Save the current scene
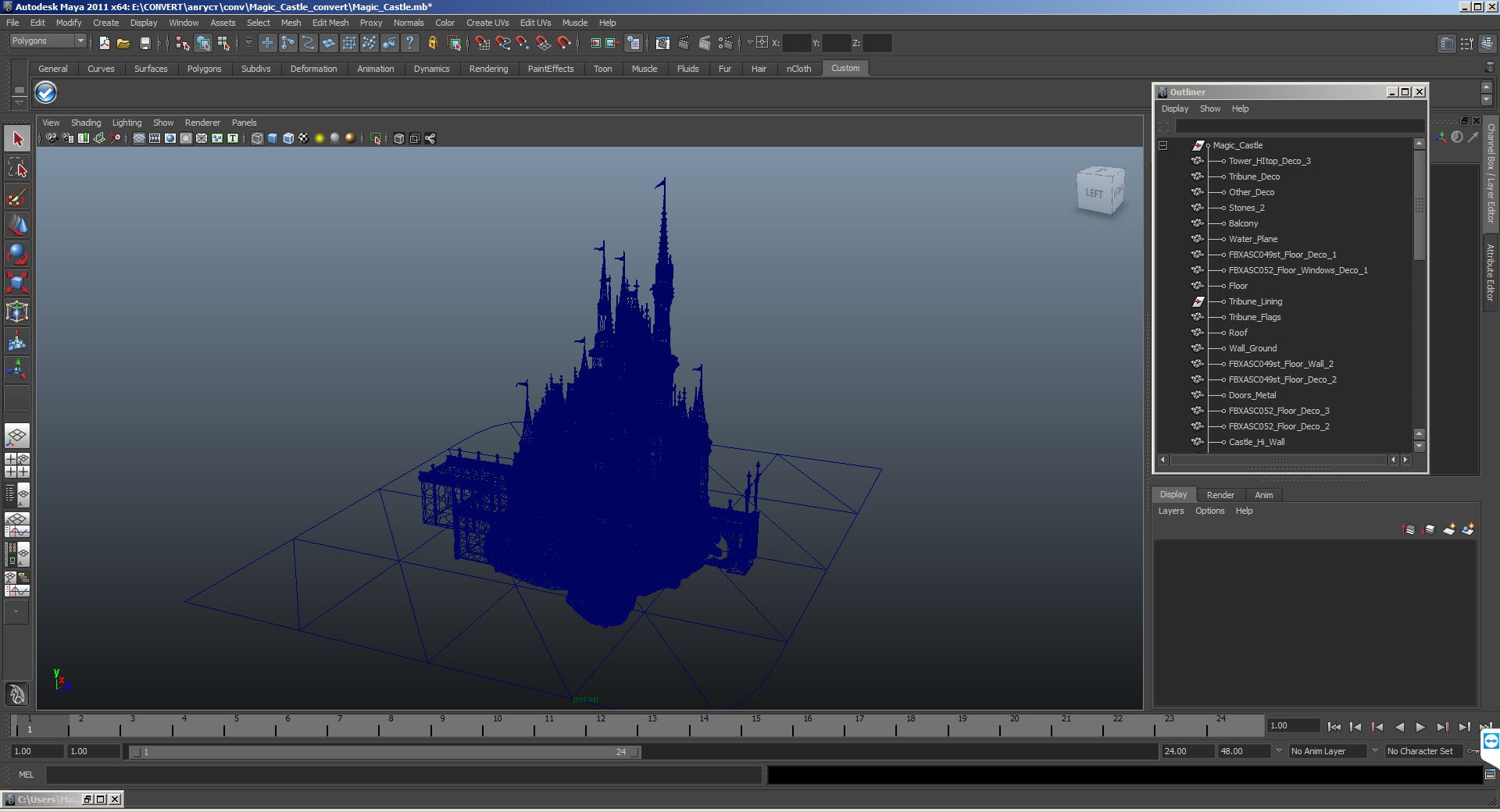The image size is (1500, 812). point(145,43)
